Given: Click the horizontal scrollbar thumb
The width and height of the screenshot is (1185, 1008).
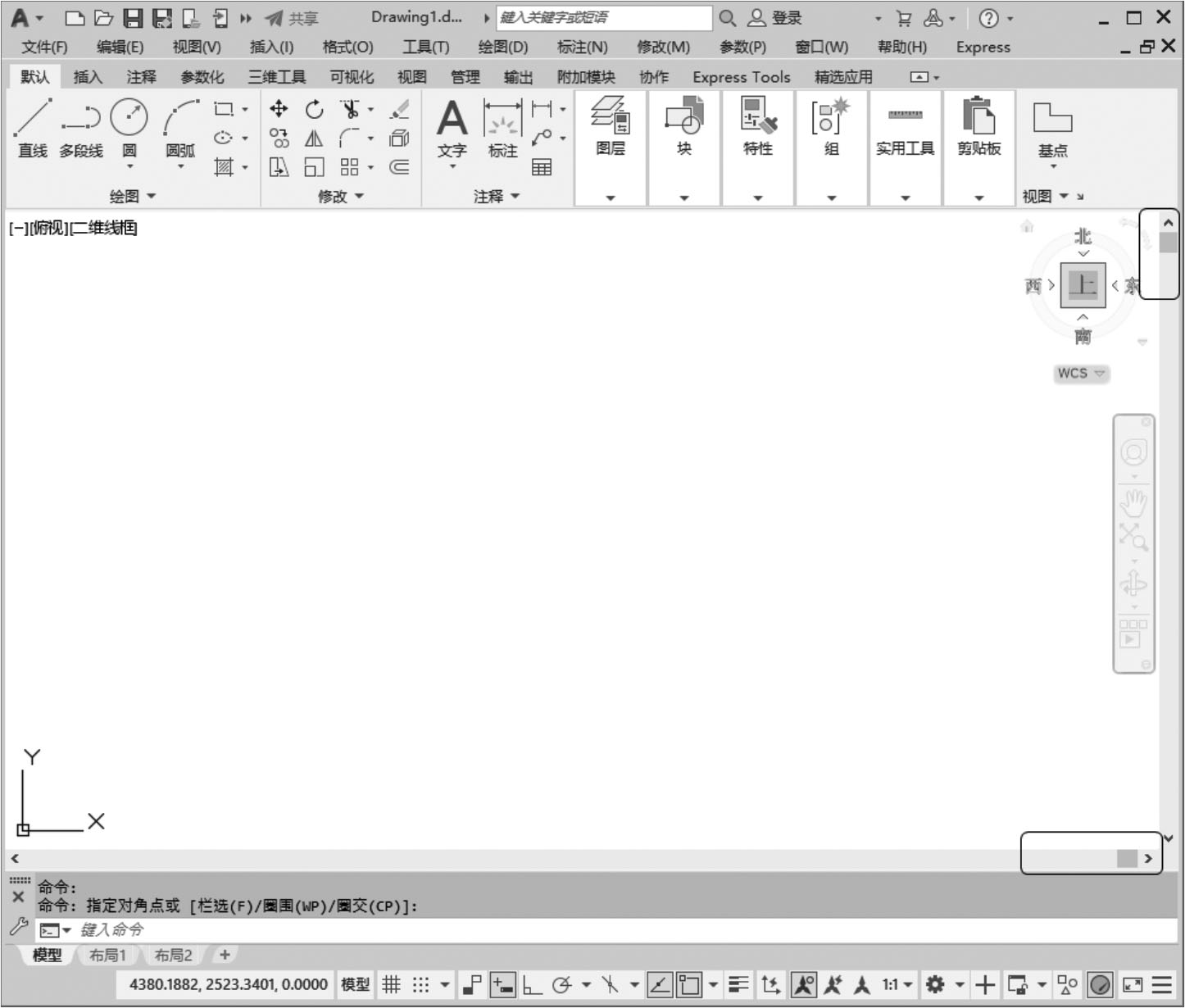Looking at the screenshot, I should 1128,858.
